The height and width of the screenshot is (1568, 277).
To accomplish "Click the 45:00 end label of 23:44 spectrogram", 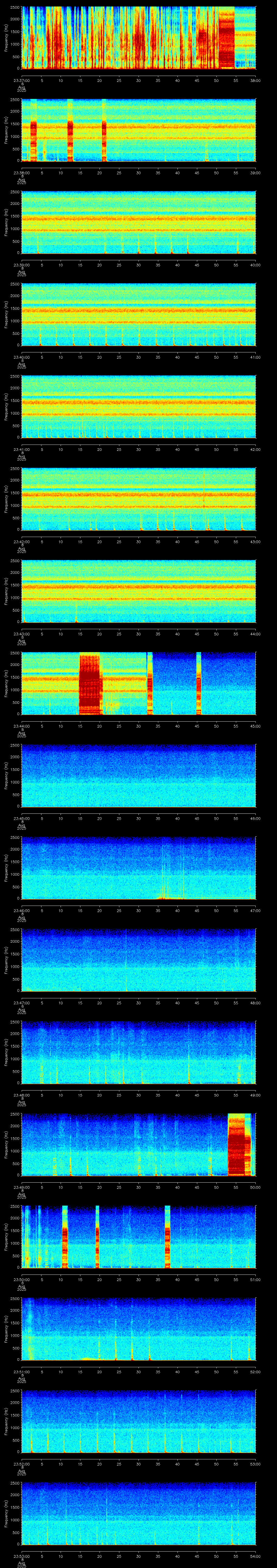I will [255, 726].
